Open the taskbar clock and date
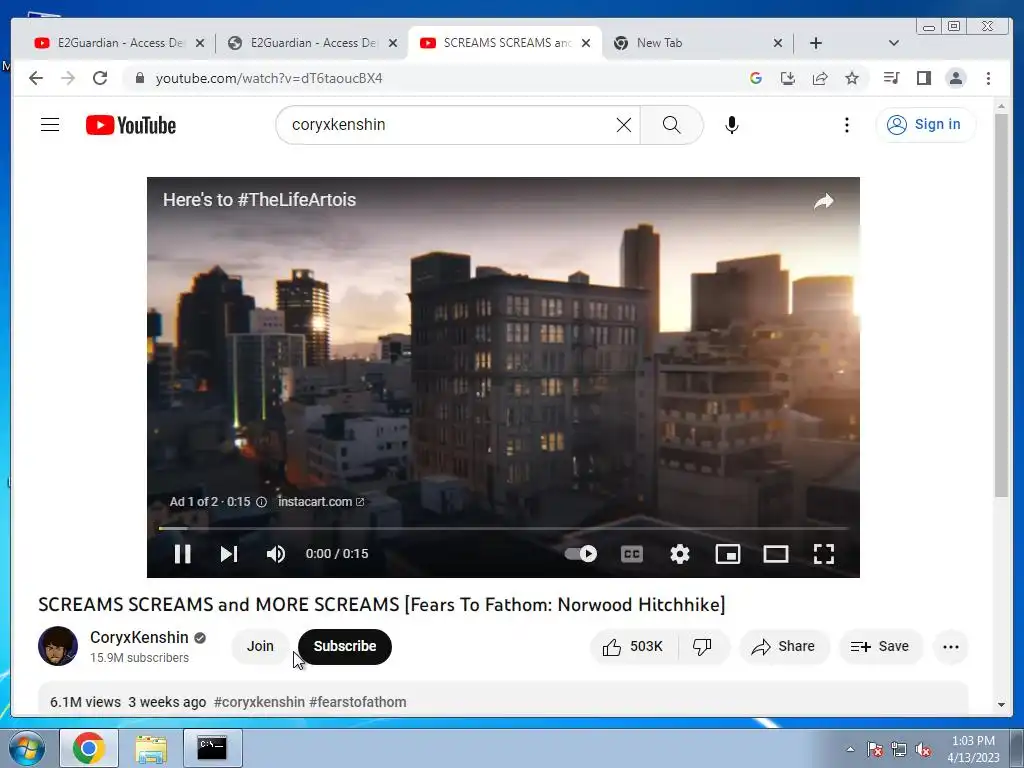This screenshot has height=768, width=1024. (973, 749)
